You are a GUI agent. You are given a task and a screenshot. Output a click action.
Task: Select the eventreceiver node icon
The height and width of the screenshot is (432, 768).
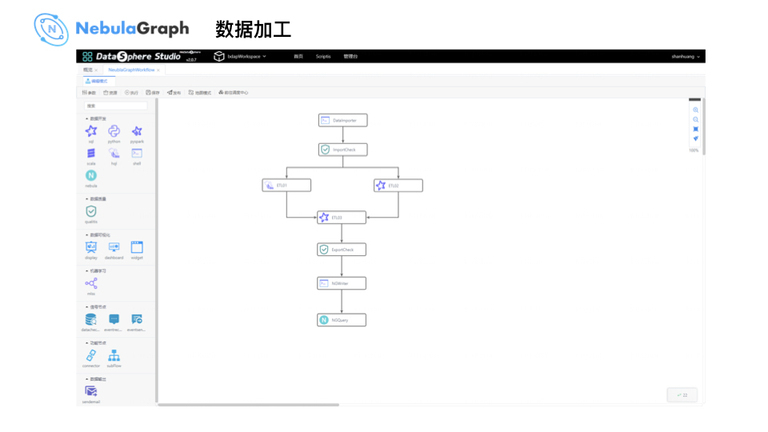pos(114,319)
